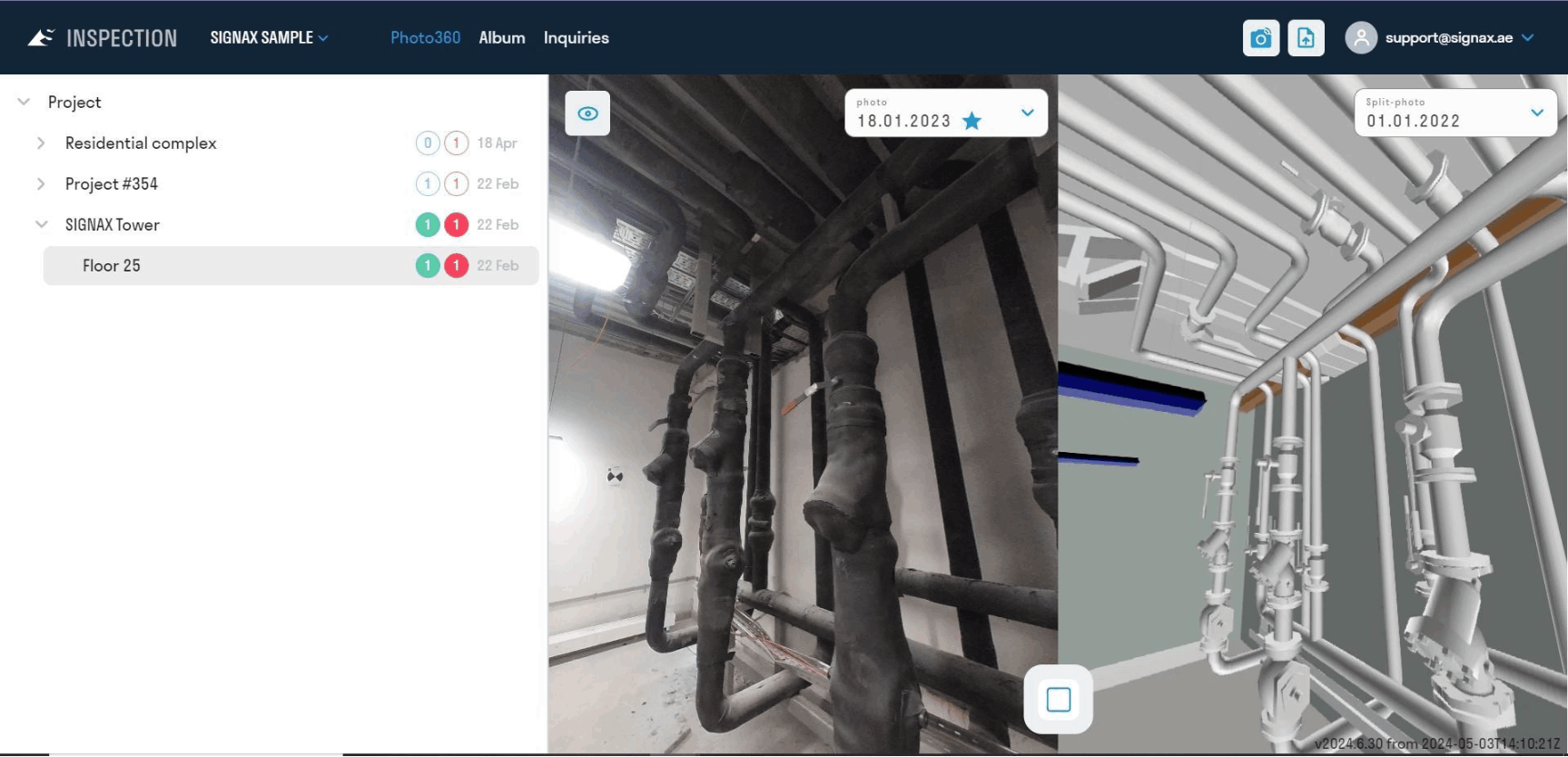Click the upload file icon in header

[1306, 38]
